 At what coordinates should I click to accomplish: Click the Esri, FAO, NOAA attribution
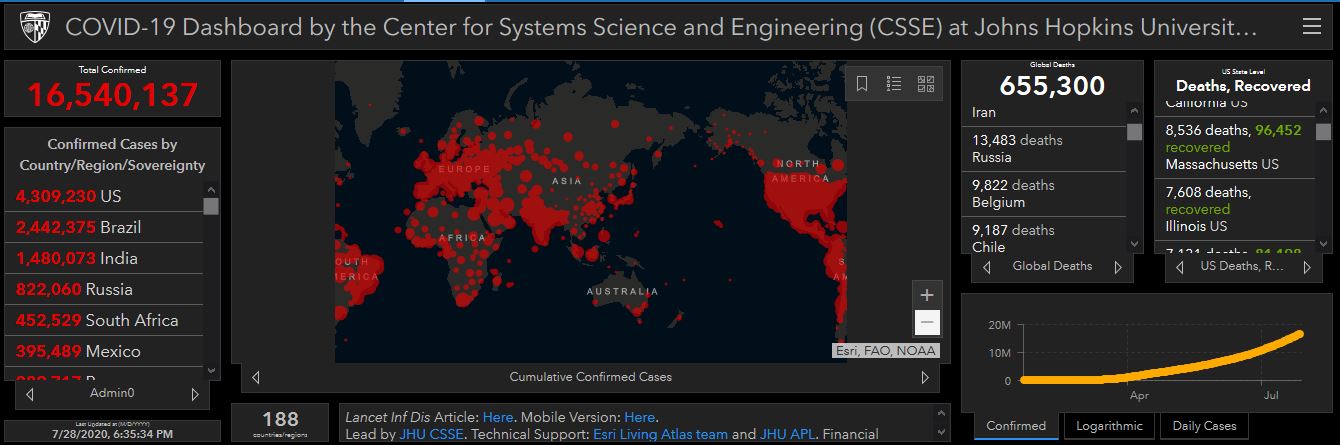(x=885, y=350)
